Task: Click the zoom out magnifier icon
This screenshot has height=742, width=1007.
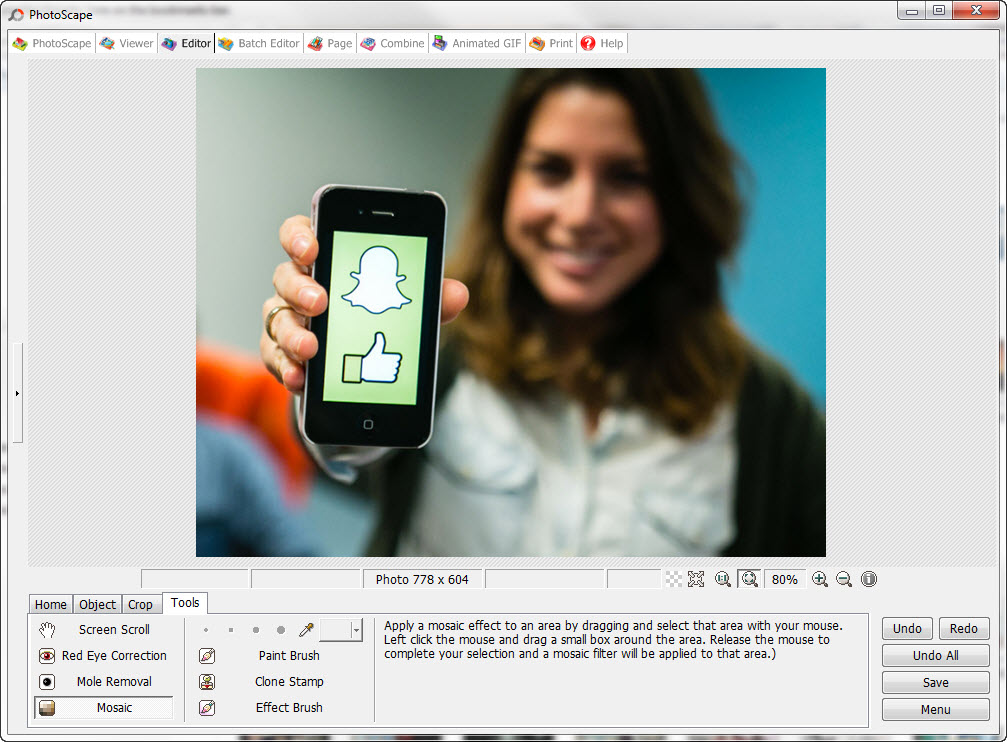Action: (x=844, y=579)
